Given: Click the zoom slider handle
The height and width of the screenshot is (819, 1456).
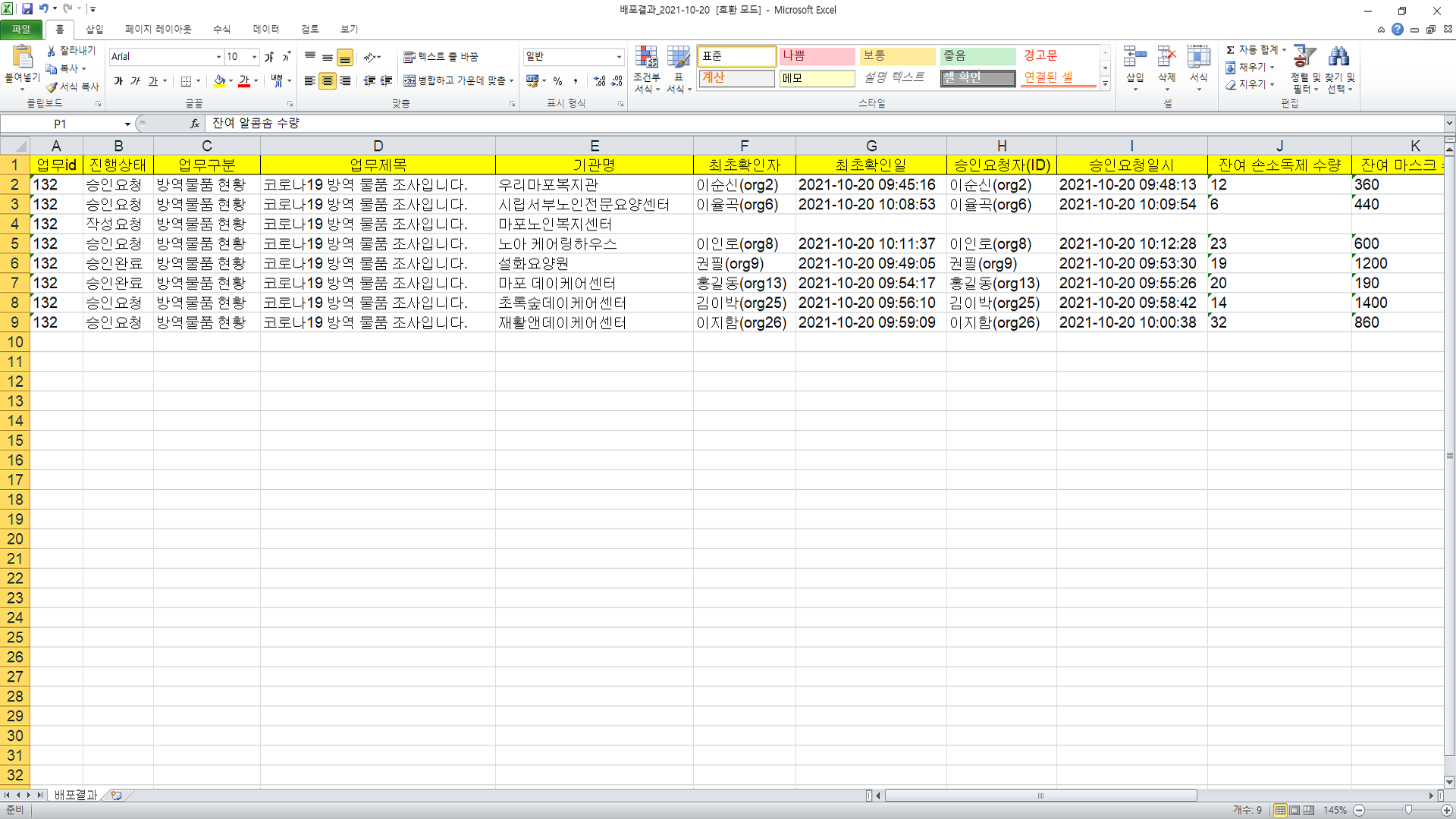Looking at the screenshot, I should click(1408, 810).
